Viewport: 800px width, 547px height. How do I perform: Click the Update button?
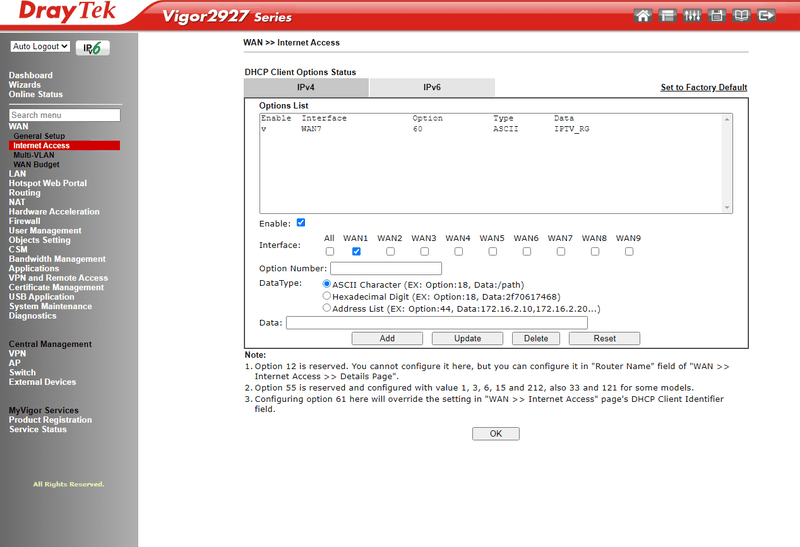[x=467, y=338]
